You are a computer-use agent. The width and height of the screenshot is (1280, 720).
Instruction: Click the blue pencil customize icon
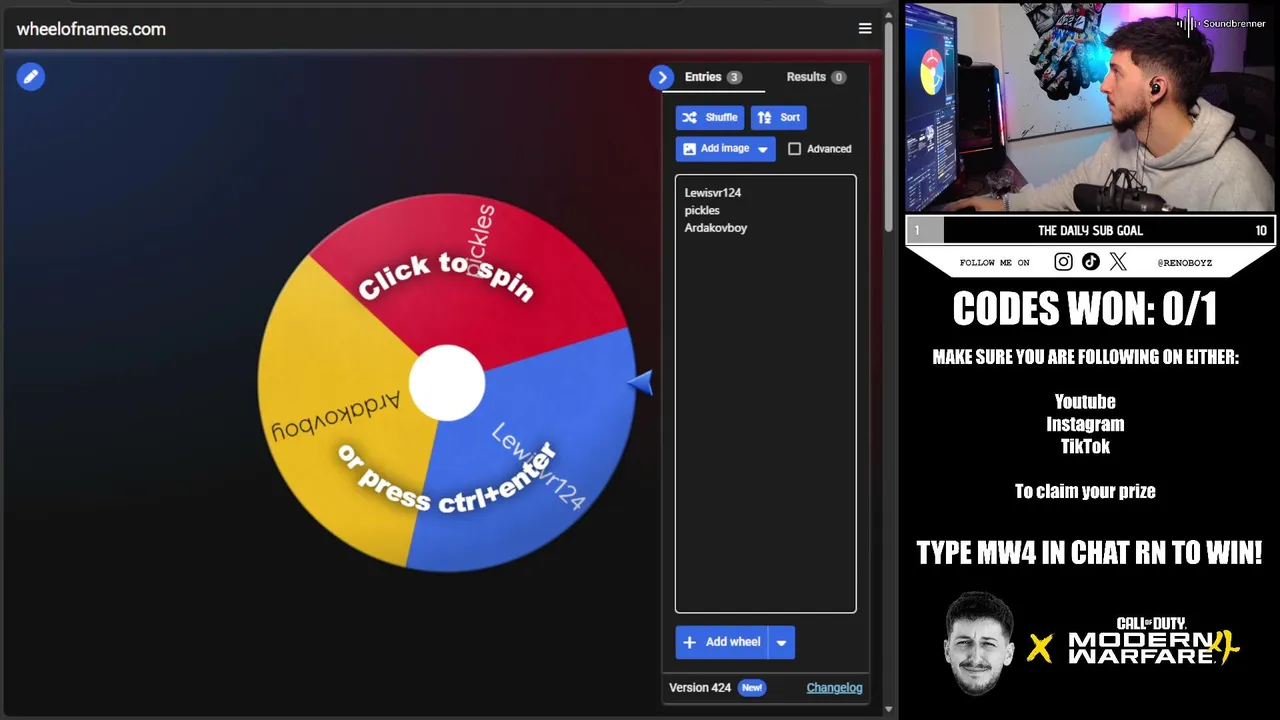click(x=31, y=77)
